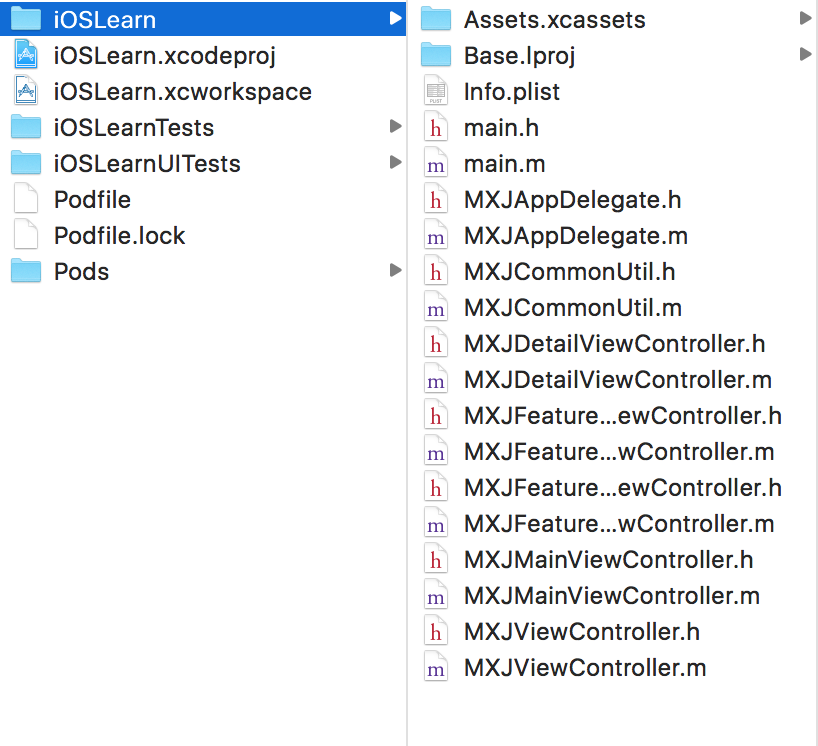818x746 pixels.
Task: Click the main.m source file icon
Action: [x=435, y=164]
